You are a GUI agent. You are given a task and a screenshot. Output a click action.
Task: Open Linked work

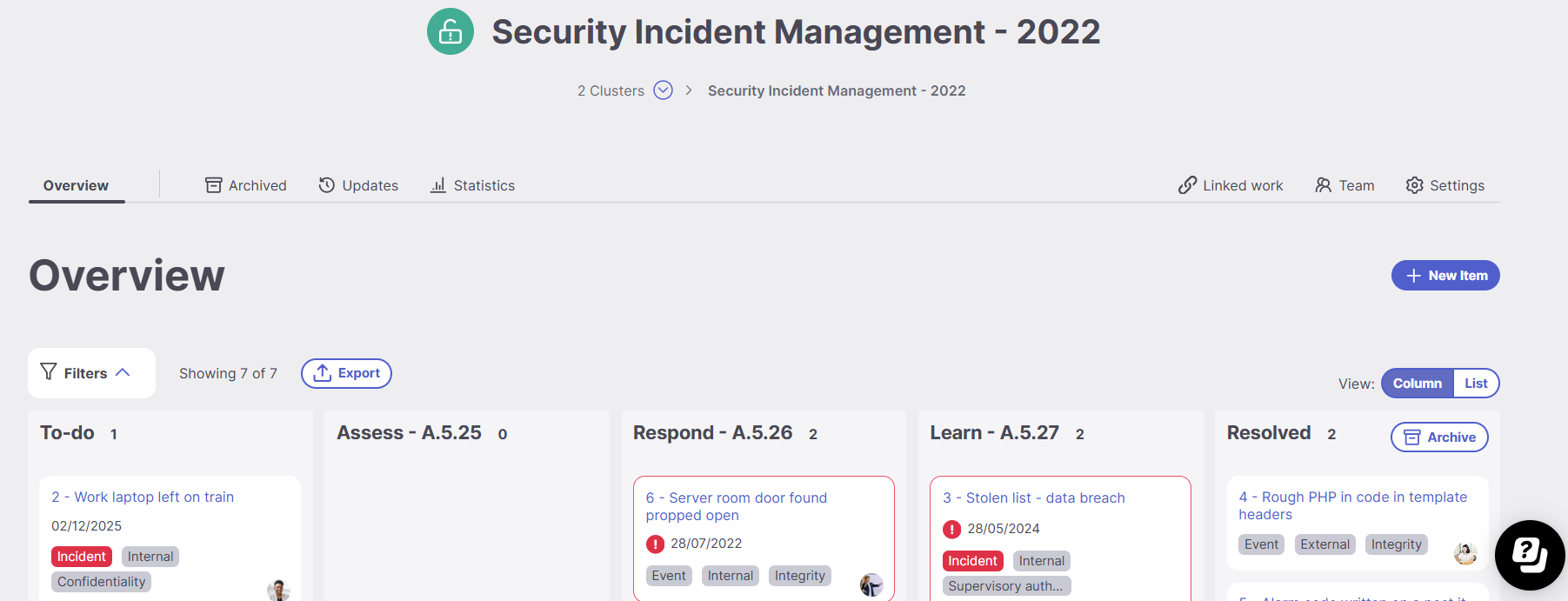click(x=1231, y=185)
